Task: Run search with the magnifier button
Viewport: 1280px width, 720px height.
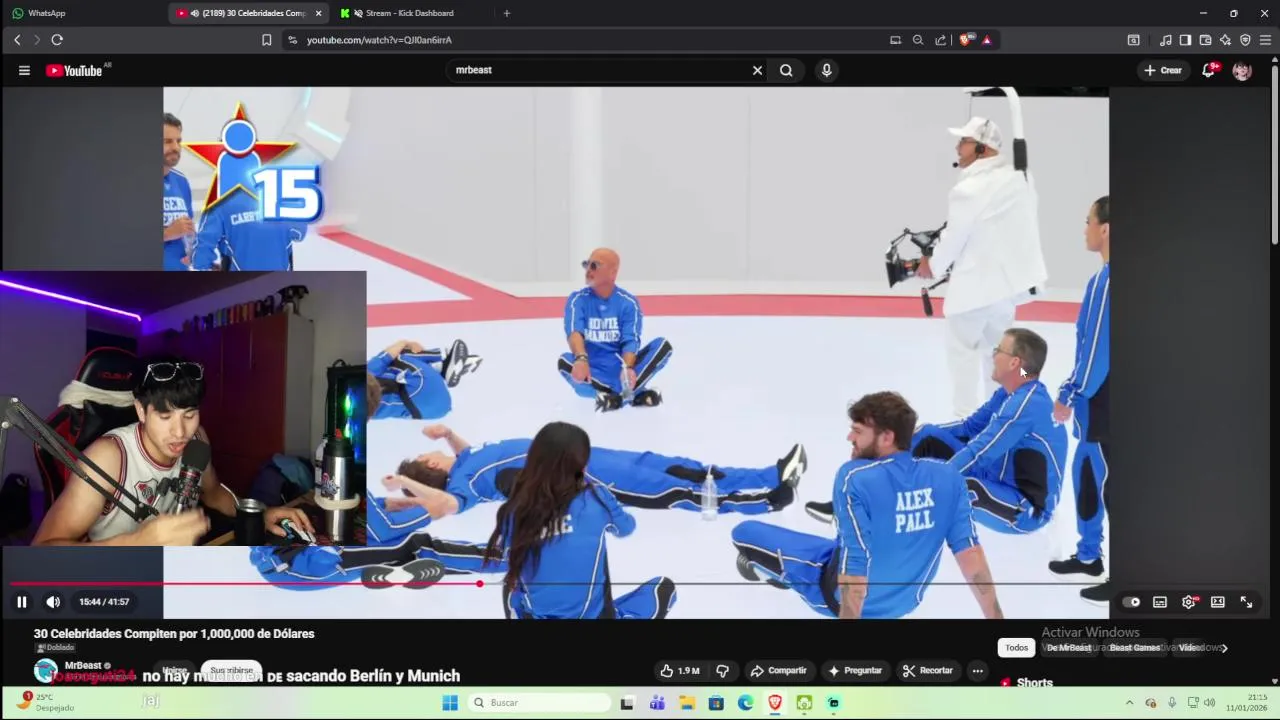Action: tap(786, 70)
